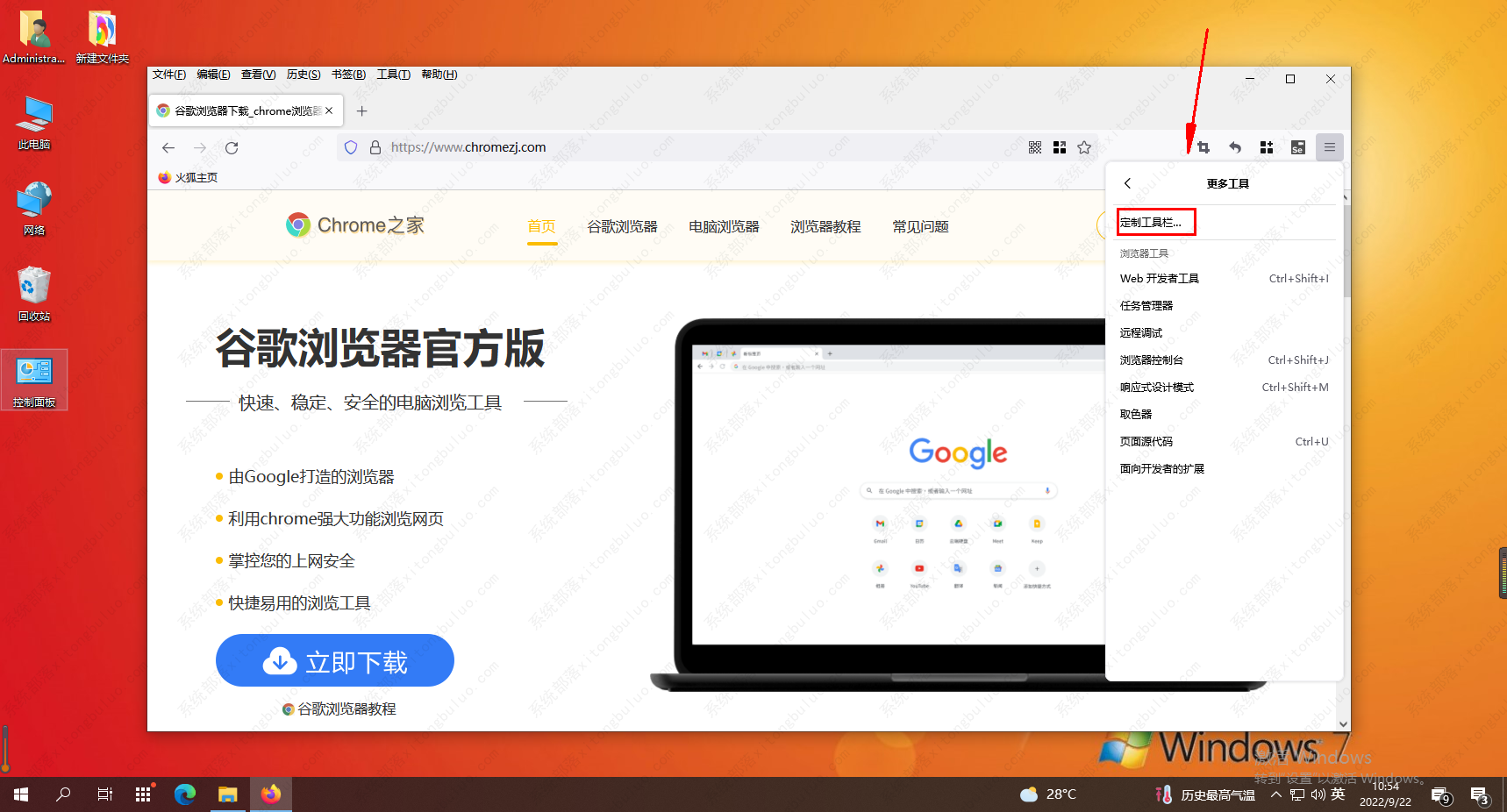Open 谷歌浏览器 nav link
The width and height of the screenshot is (1507, 812).
point(623,226)
